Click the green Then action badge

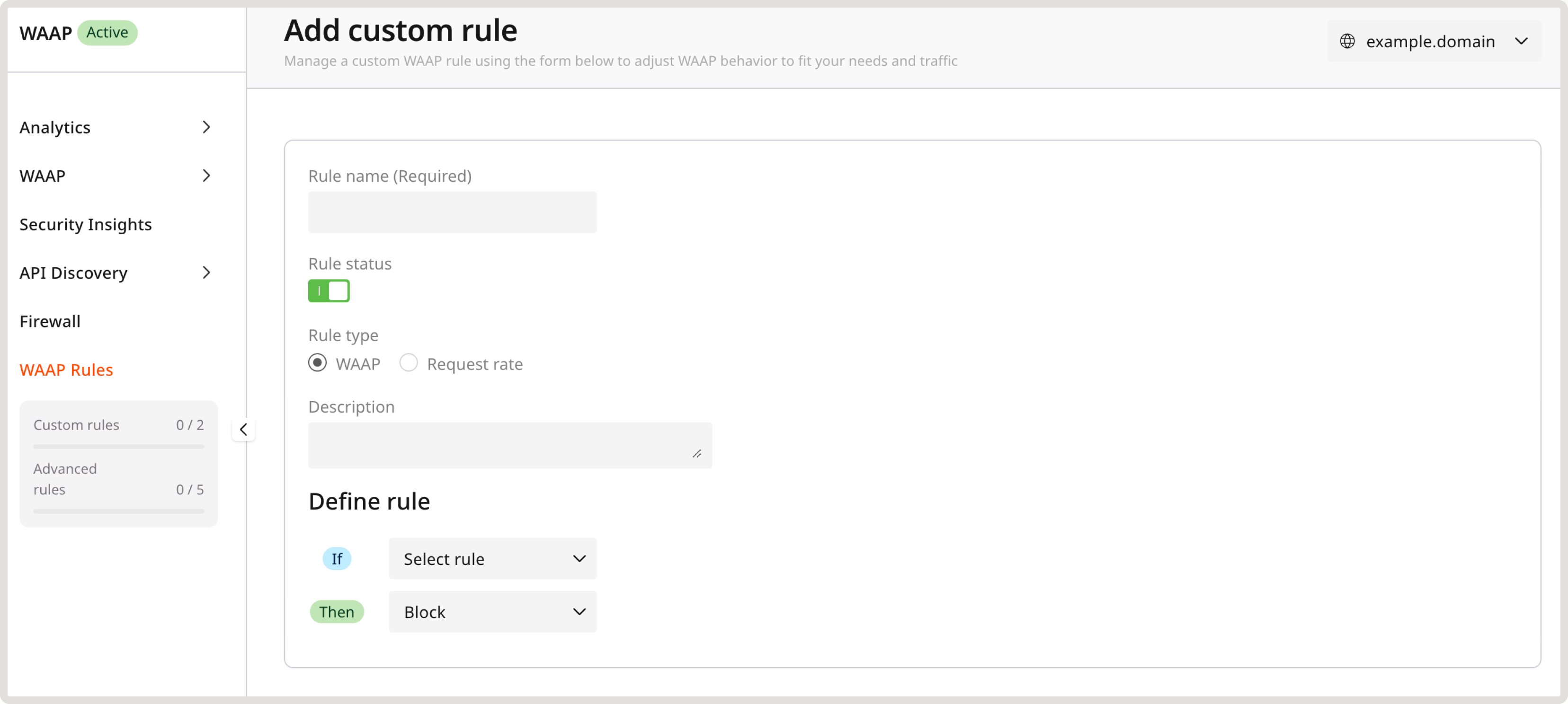tap(337, 612)
